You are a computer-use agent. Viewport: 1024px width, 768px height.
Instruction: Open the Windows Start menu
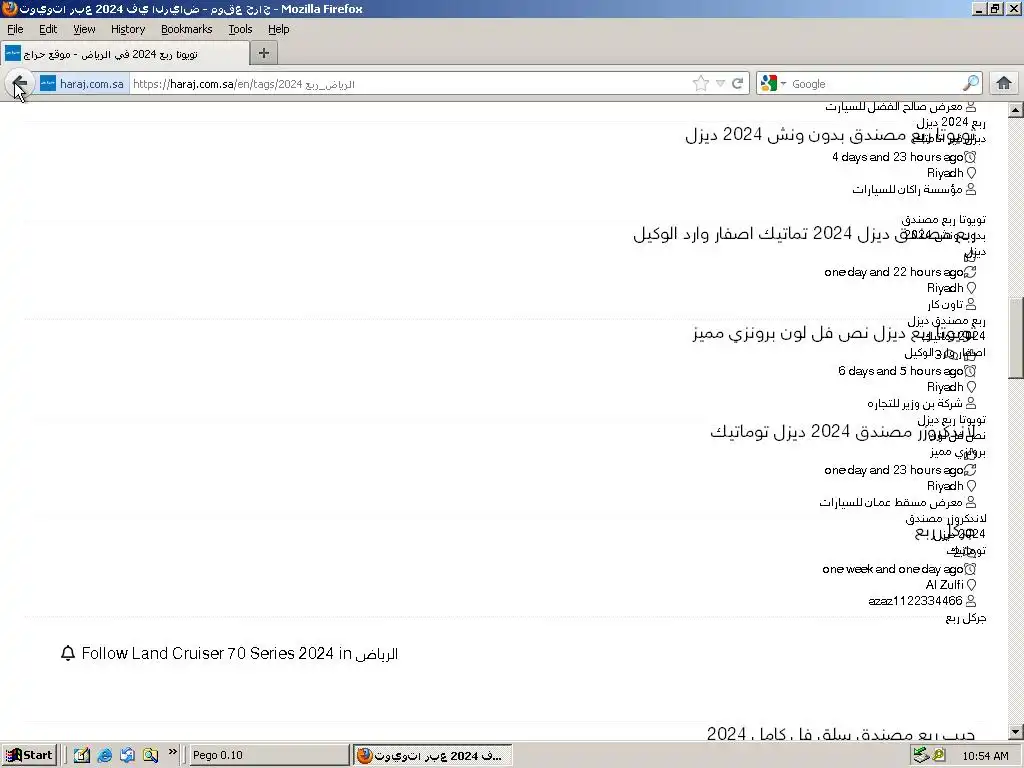click(x=29, y=755)
